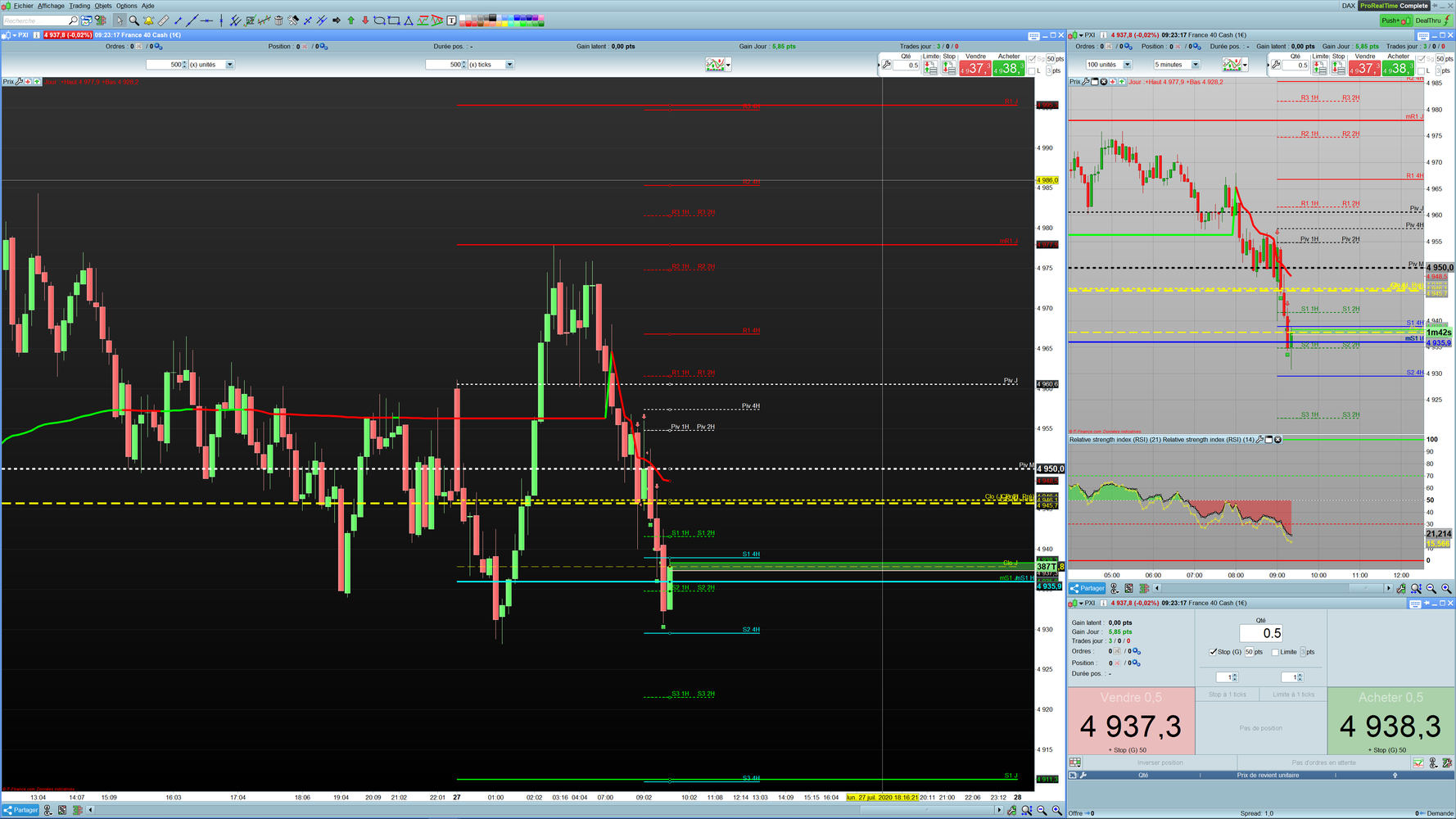Toggle L limit checkbox in 5-minute chart
This screenshot has height=819, width=1456.
click(1421, 70)
